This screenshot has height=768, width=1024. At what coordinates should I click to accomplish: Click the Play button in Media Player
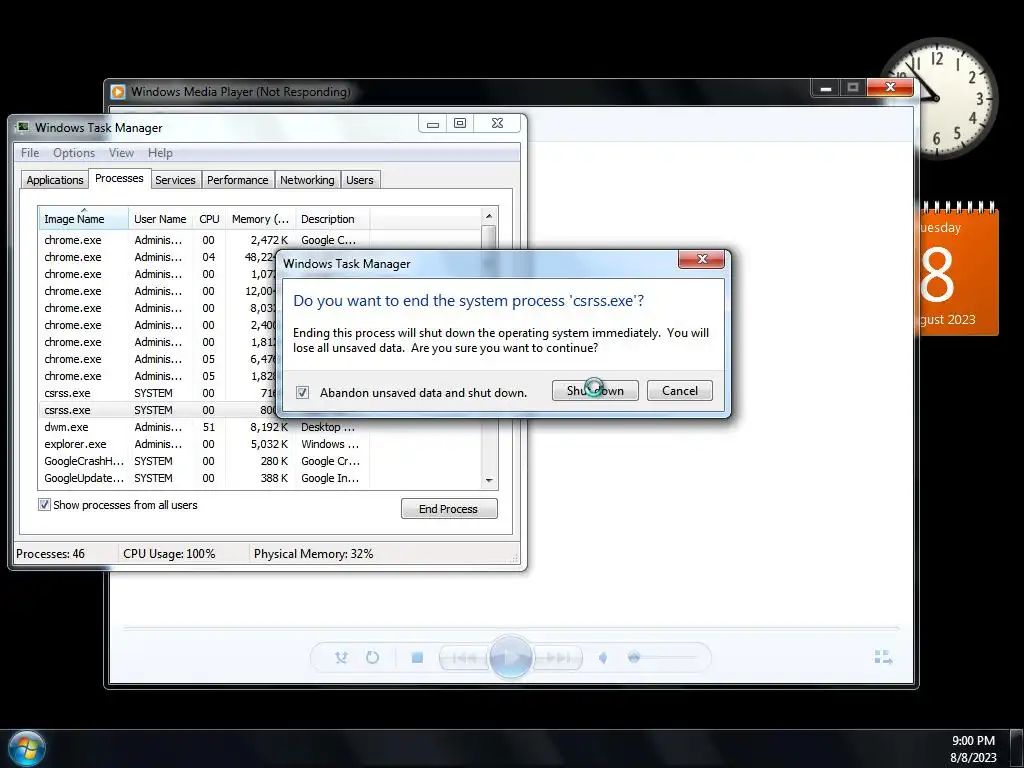[510, 657]
